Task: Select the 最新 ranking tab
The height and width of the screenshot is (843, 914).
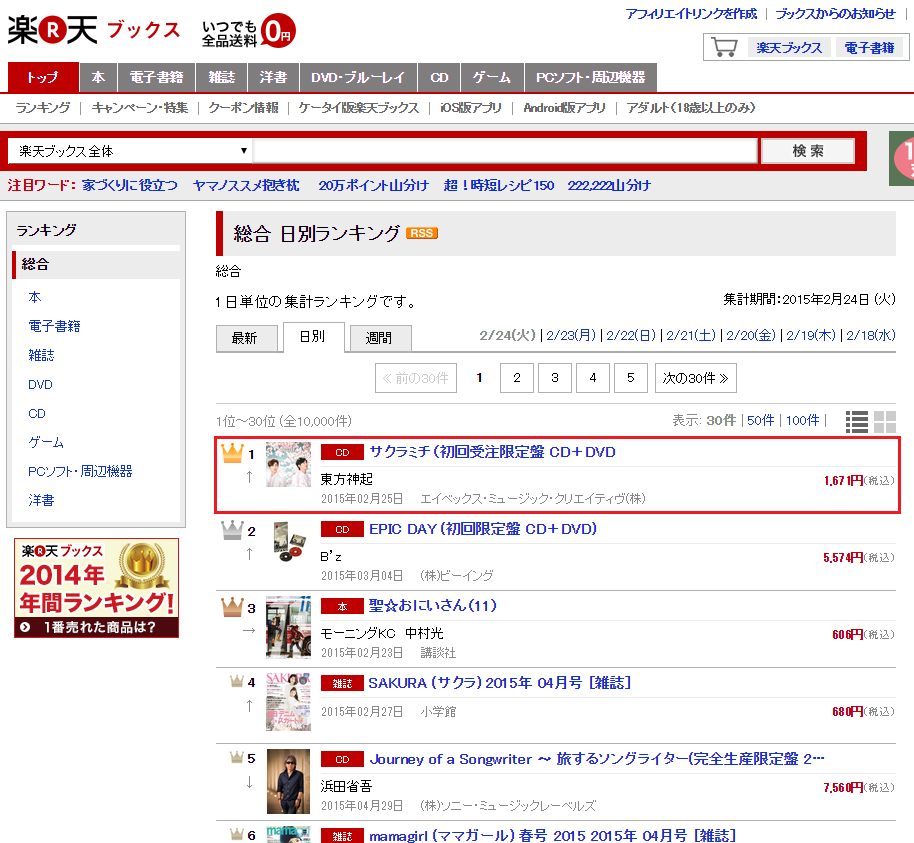Action: pos(245,338)
